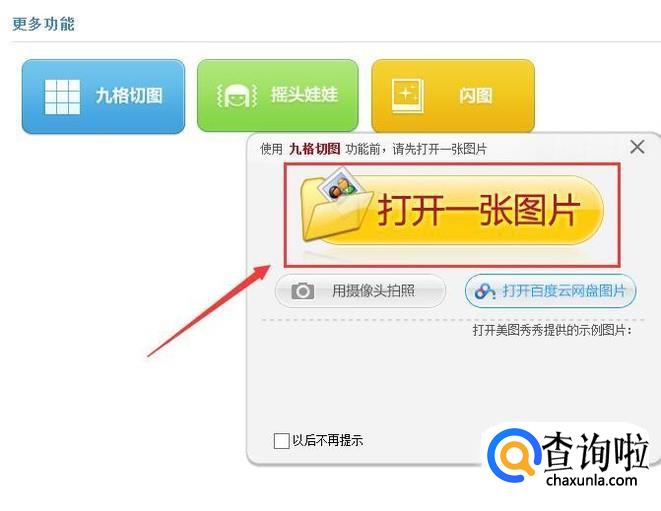
Task: Click the bobble-head face icon
Action: point(236,95)
